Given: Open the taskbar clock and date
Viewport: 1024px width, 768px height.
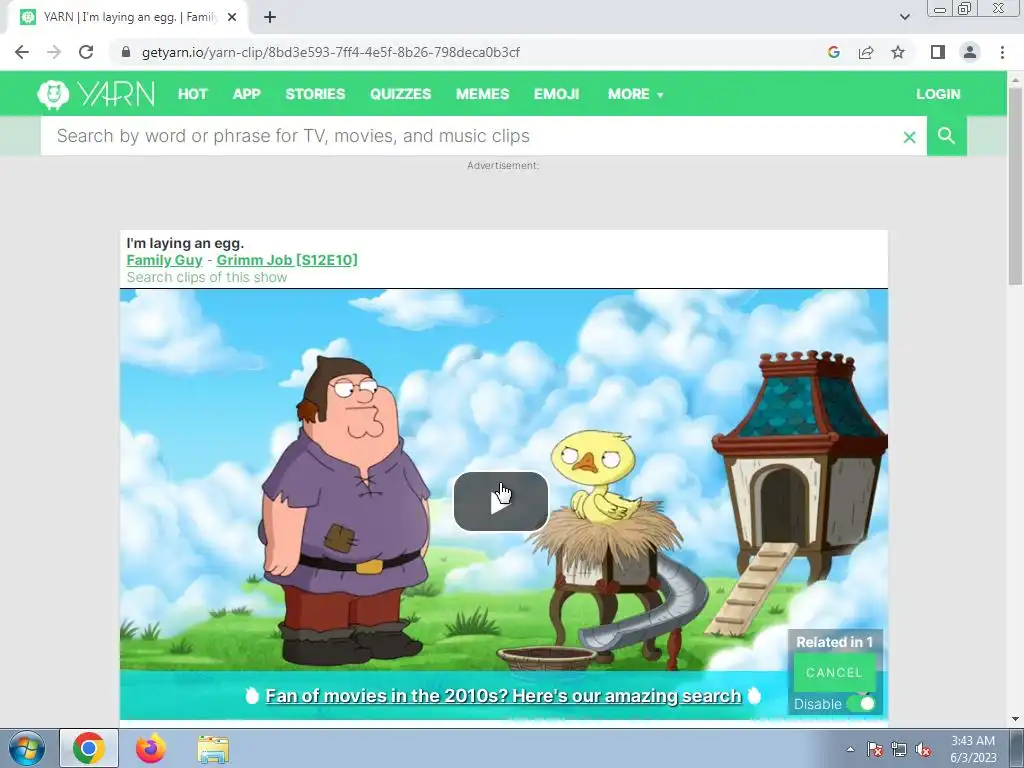Looking at the screenshot, I should click(973, 749).
